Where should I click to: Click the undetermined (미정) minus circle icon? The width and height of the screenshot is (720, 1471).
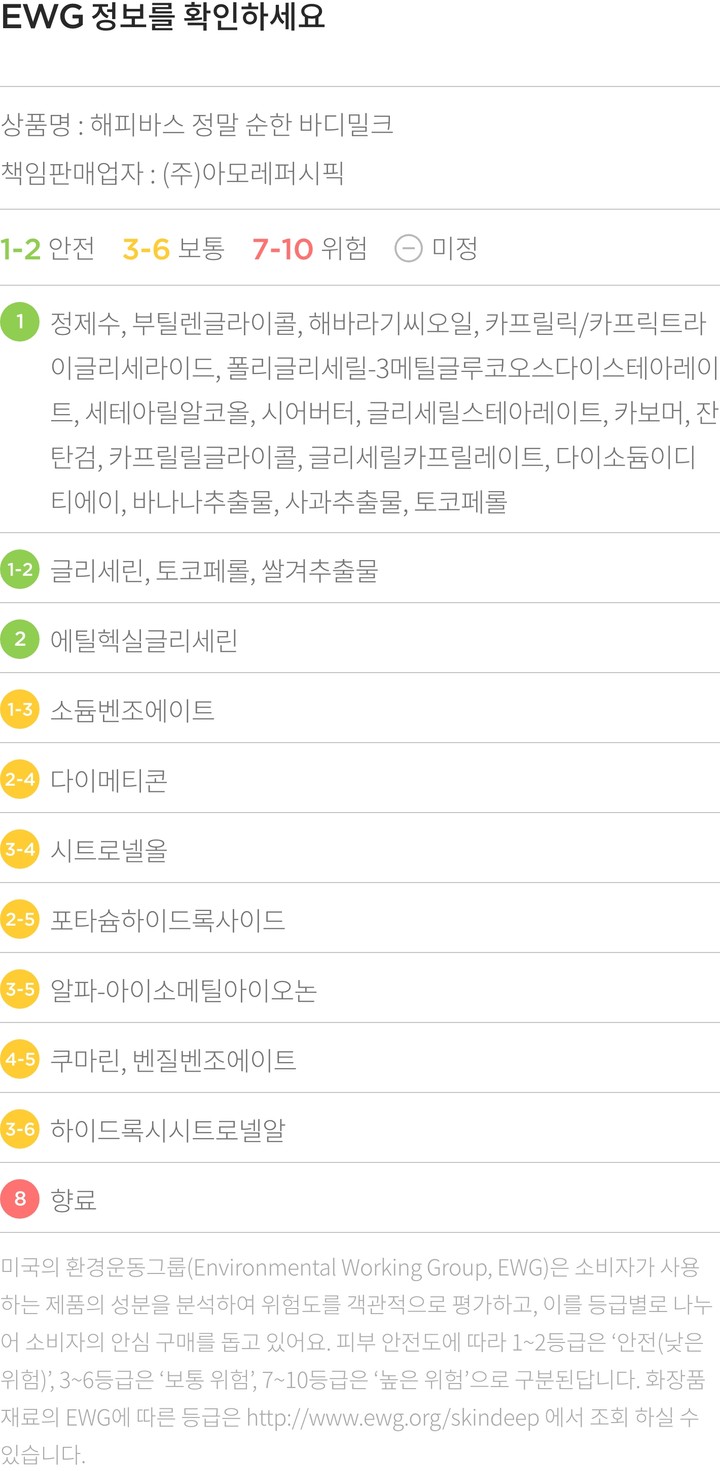pyautogui.click(x=408, y=248)
